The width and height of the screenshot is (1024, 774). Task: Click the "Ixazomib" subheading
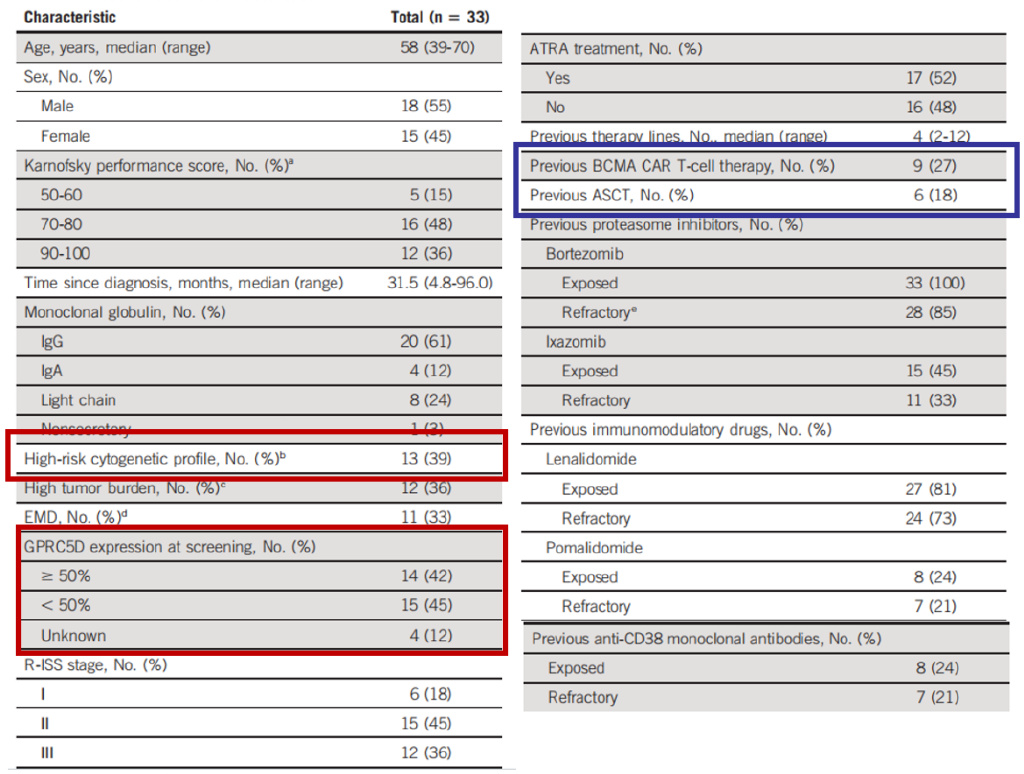pyautogui.click(x=576, y=342)
